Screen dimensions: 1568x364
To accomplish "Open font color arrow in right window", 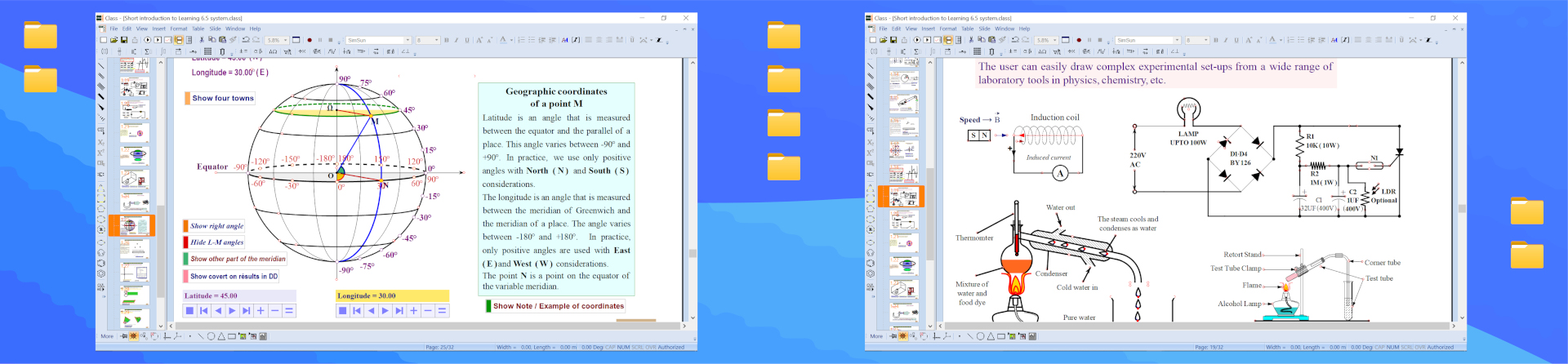I will (x=1281, y=40).
